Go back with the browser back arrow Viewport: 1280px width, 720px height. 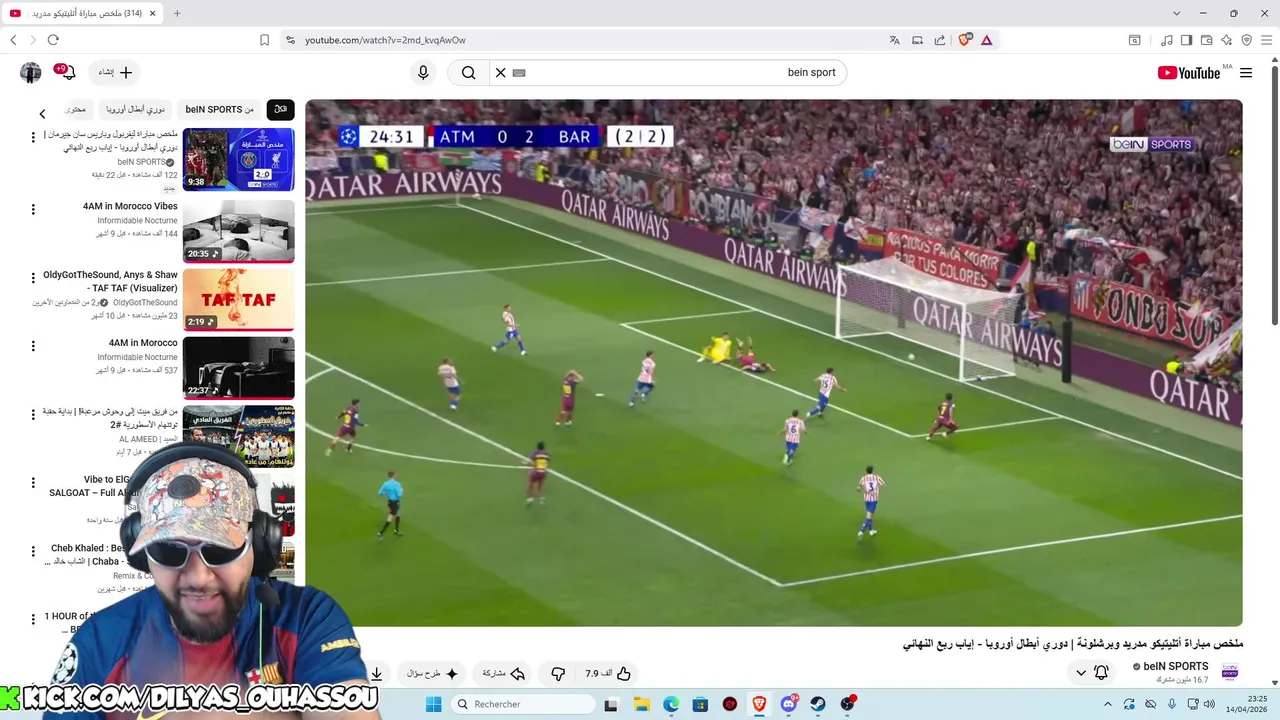13,40
